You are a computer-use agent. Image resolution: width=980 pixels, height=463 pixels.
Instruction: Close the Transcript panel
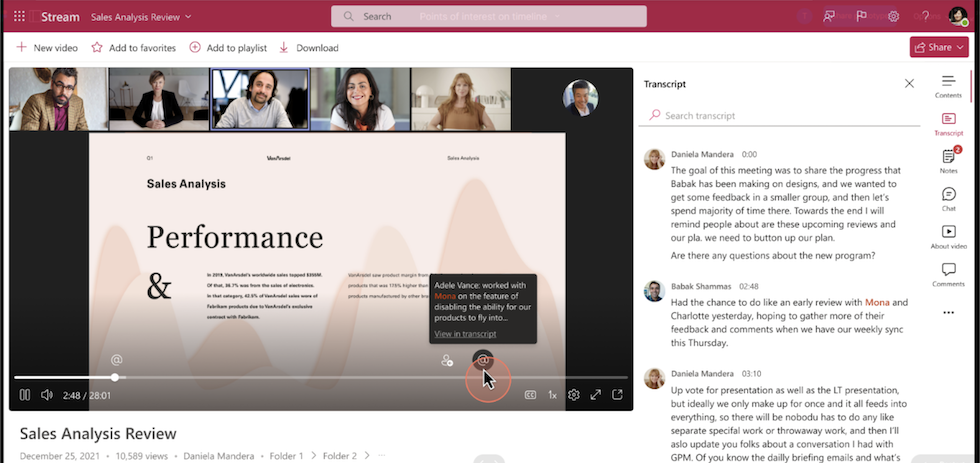click(x=909, y=84)
